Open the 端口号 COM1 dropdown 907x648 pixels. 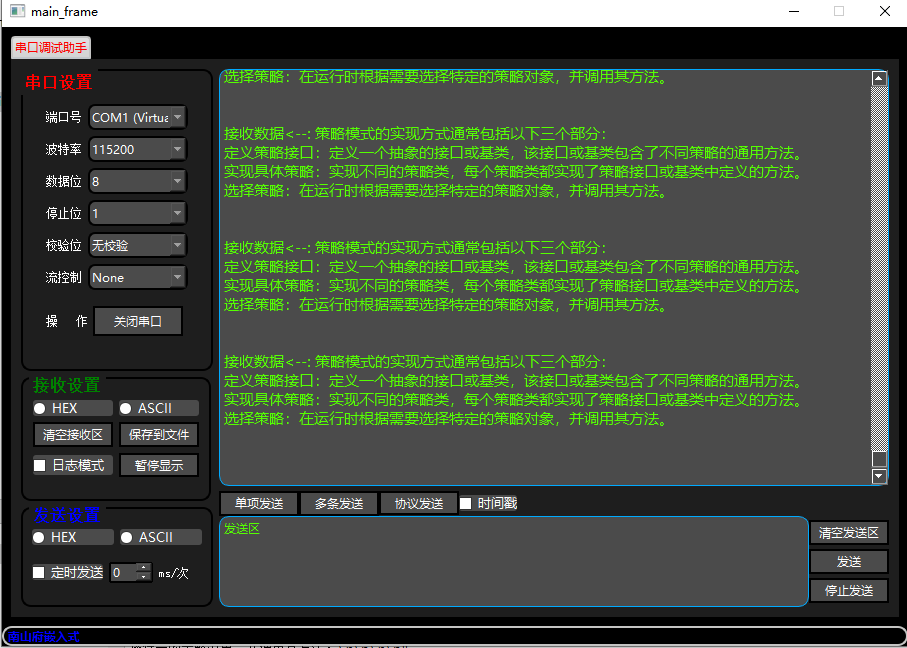coord(137,117)
